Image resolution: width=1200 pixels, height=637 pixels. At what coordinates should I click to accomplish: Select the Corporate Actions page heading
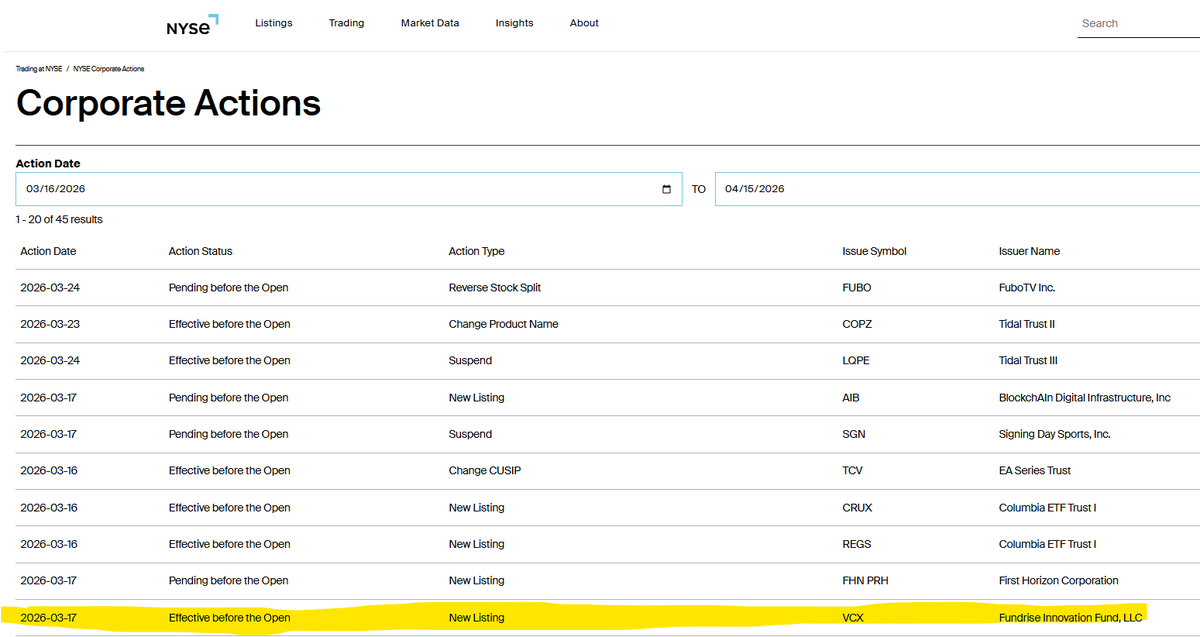pyautogui.click(x=169, y=103)
